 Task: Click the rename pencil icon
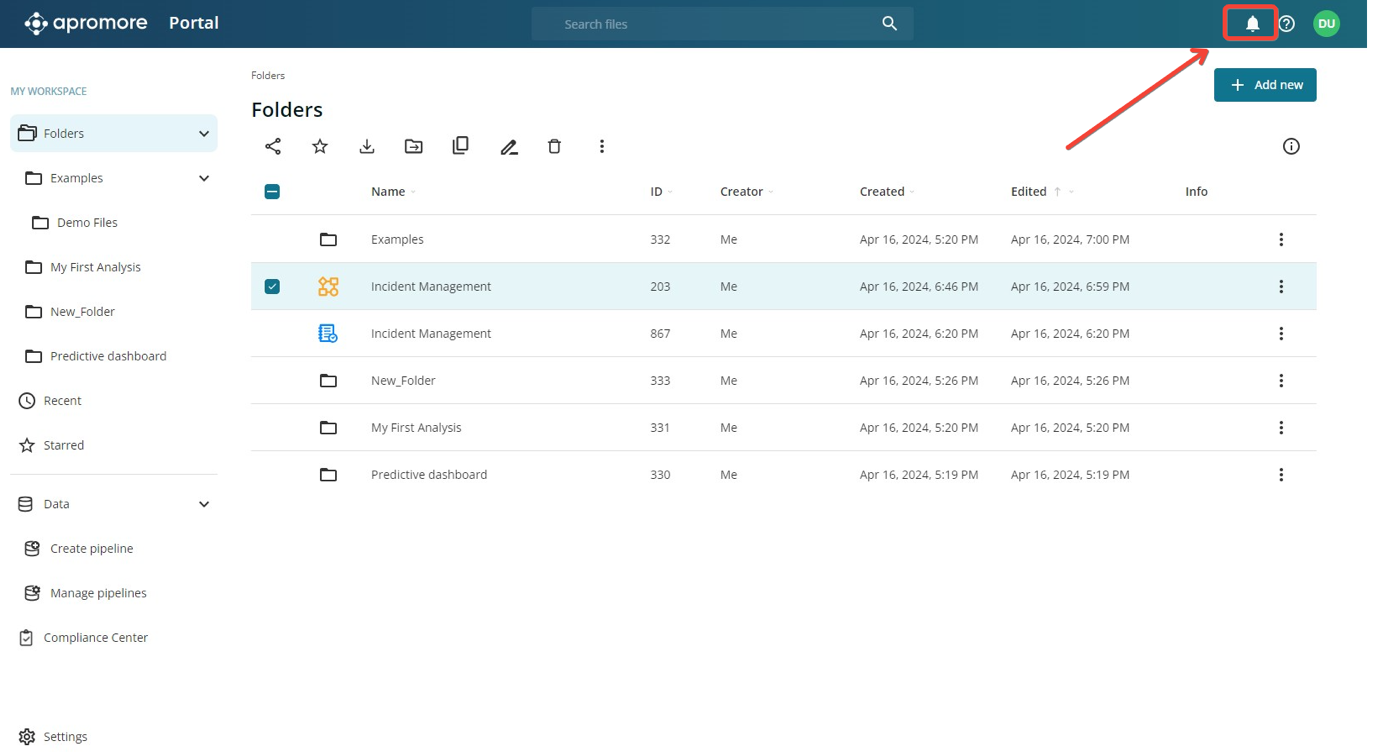tap(508, 147)
